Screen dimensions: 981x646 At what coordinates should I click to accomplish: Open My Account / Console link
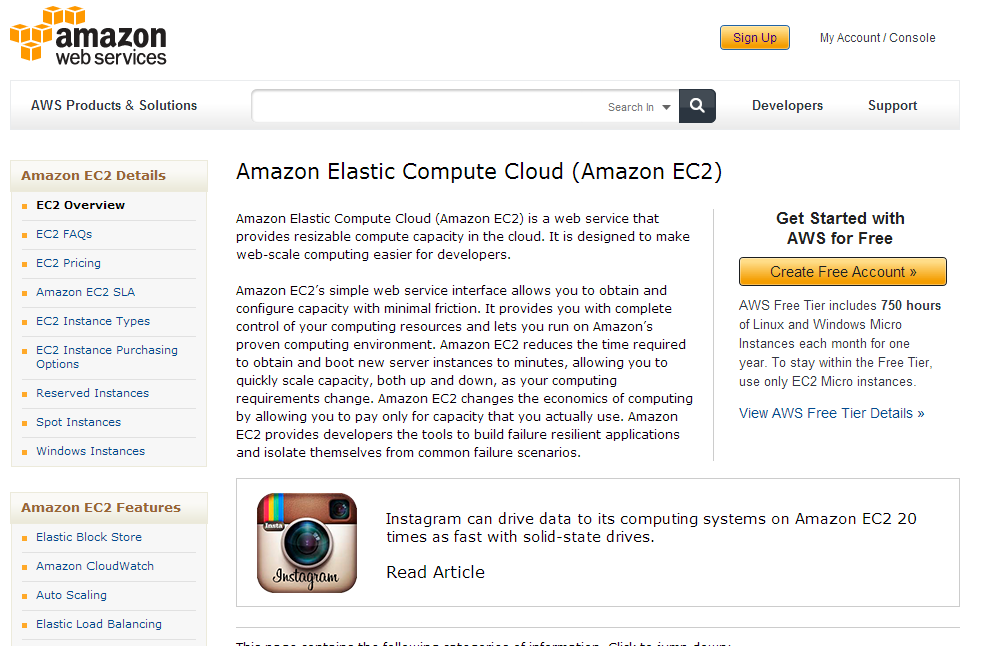click(x=877, y=38)
